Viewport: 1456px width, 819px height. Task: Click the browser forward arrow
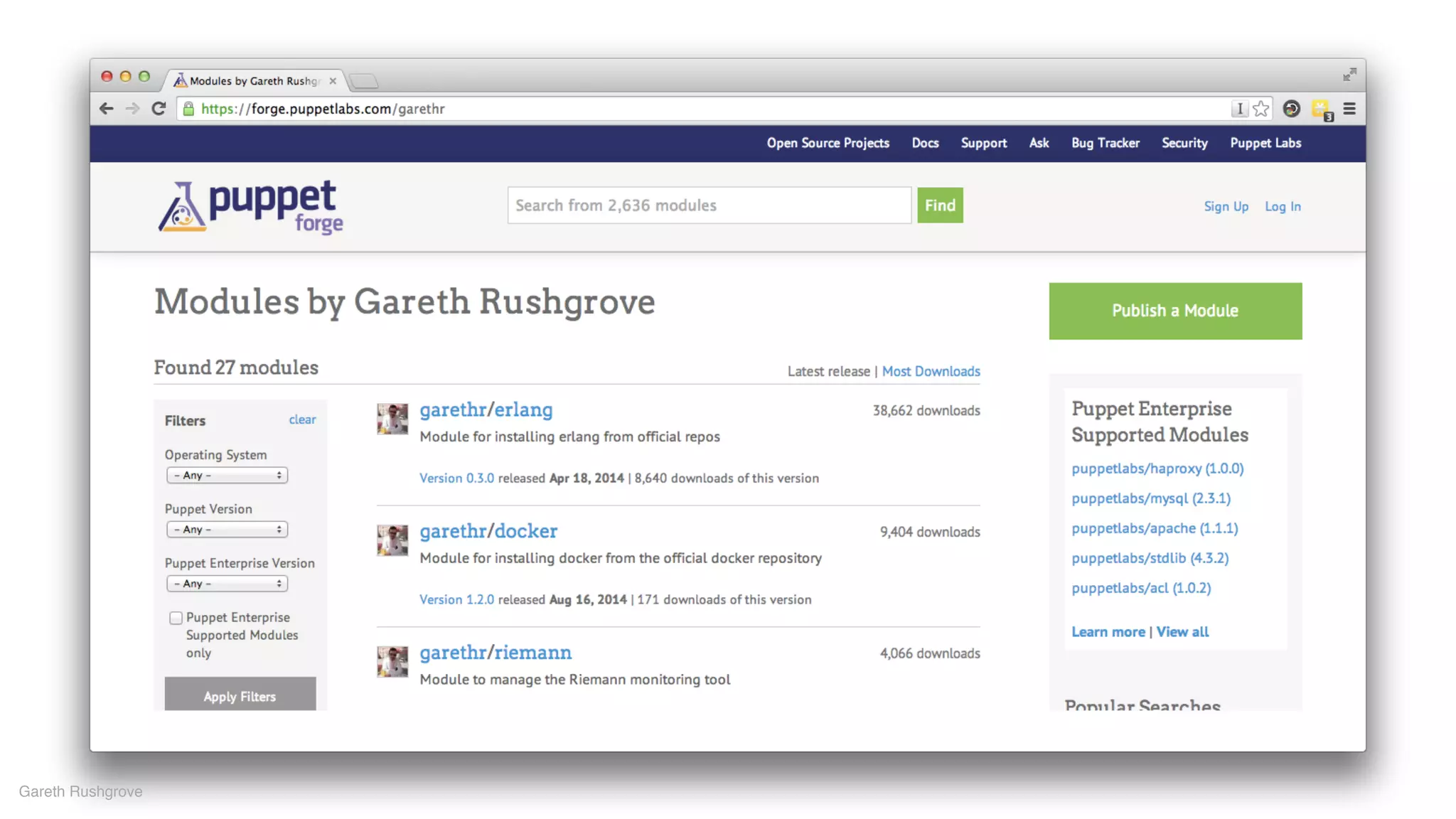(132, 109)
